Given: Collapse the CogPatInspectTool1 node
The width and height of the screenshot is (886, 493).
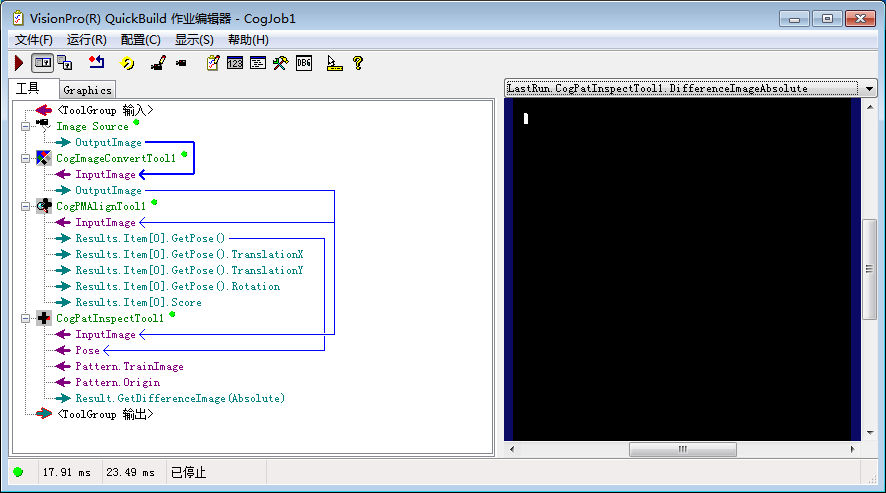Looking at the screenshot, I should tap(25, 319).
